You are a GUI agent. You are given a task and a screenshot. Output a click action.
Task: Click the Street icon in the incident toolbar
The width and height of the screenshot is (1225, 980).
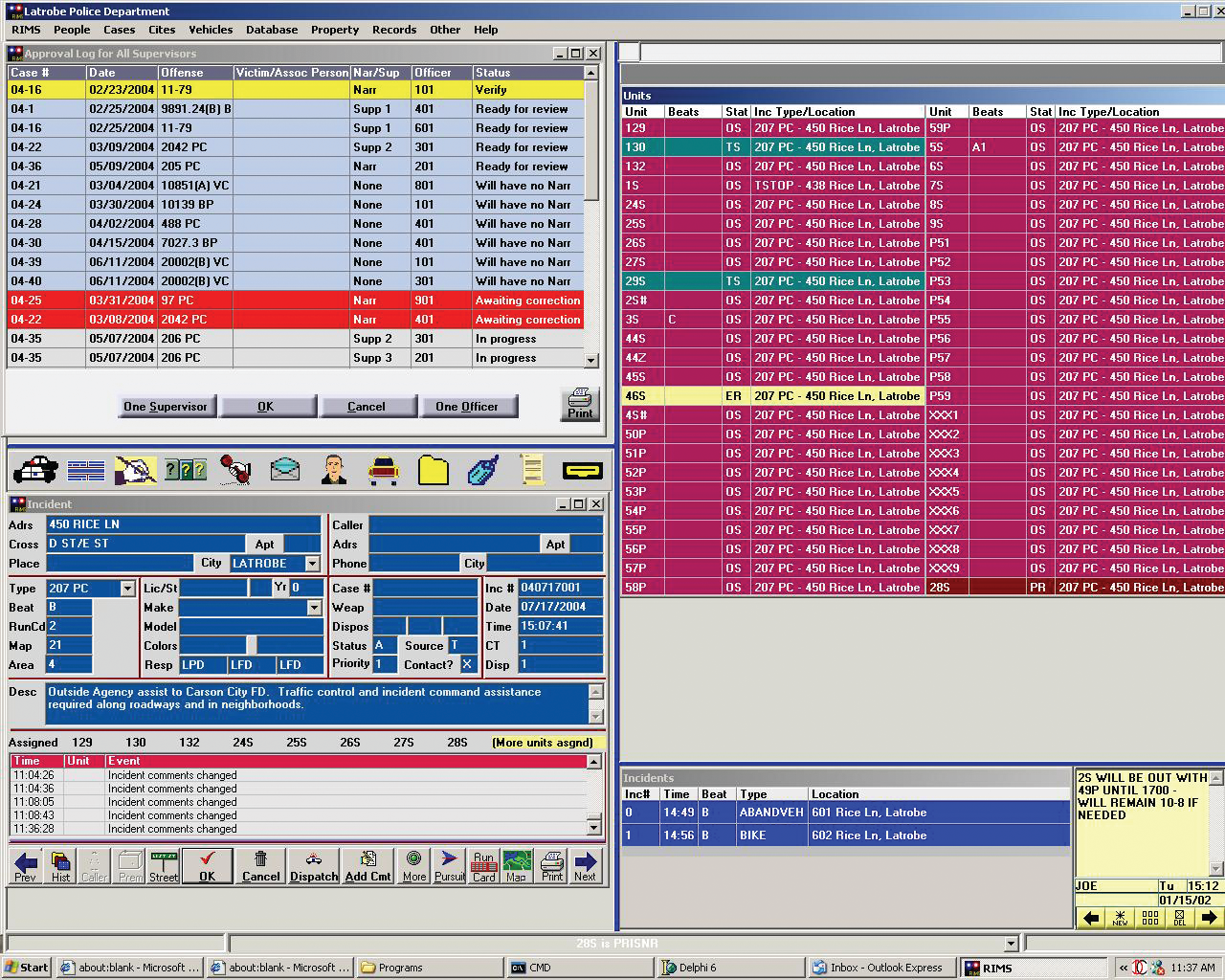(164, 866)
